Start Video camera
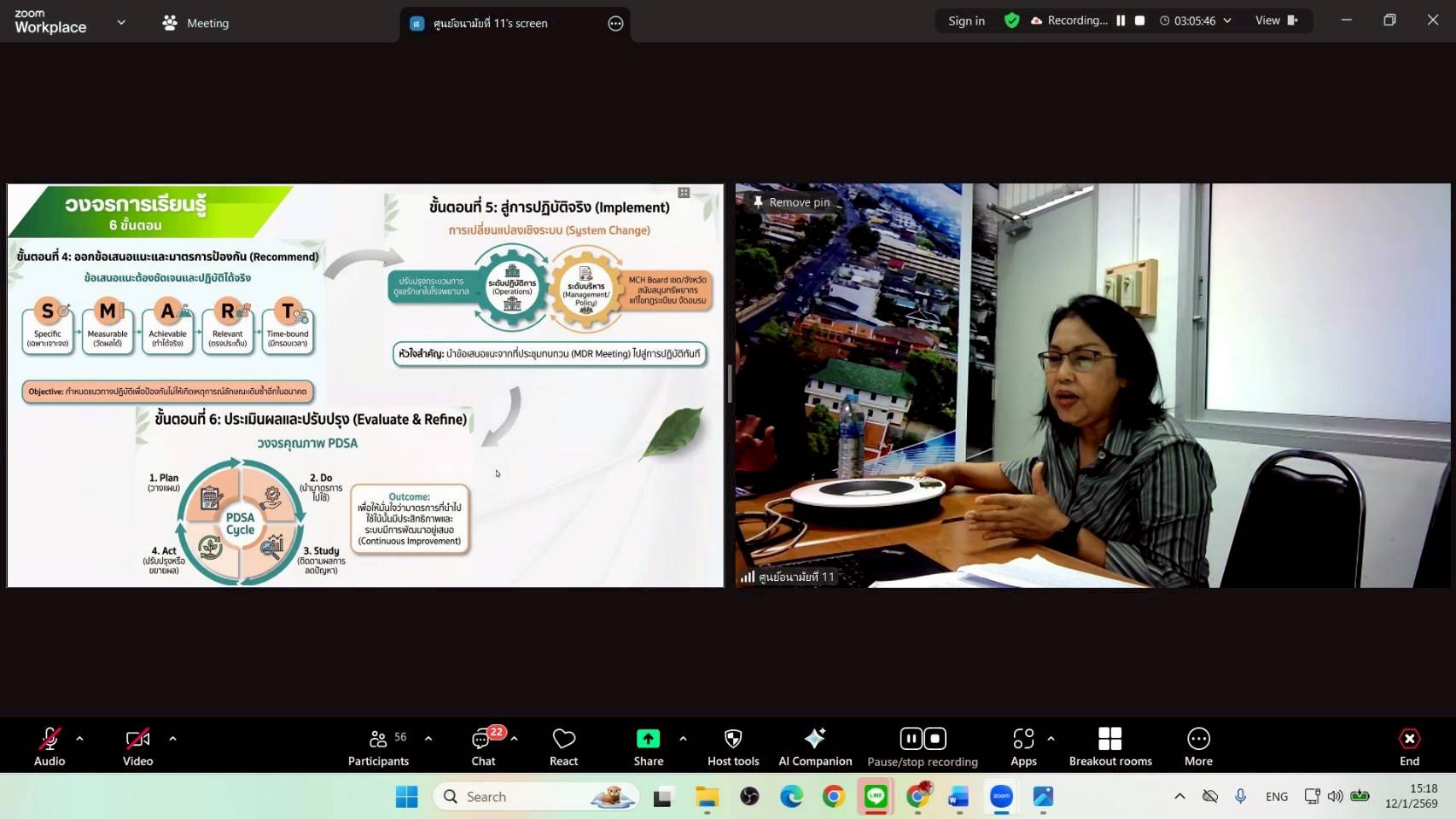 137,746
